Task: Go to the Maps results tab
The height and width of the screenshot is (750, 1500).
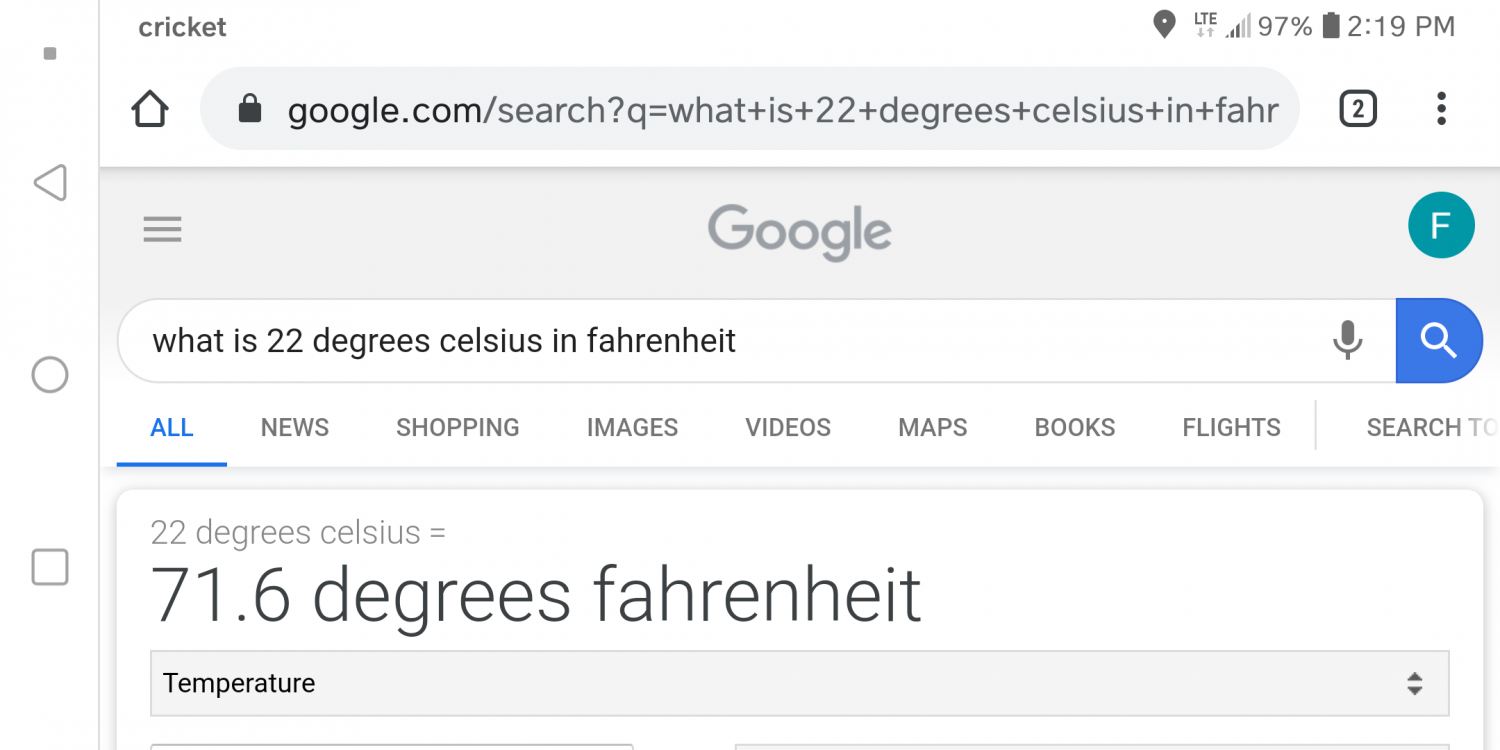Action: [x=932, y=428]
